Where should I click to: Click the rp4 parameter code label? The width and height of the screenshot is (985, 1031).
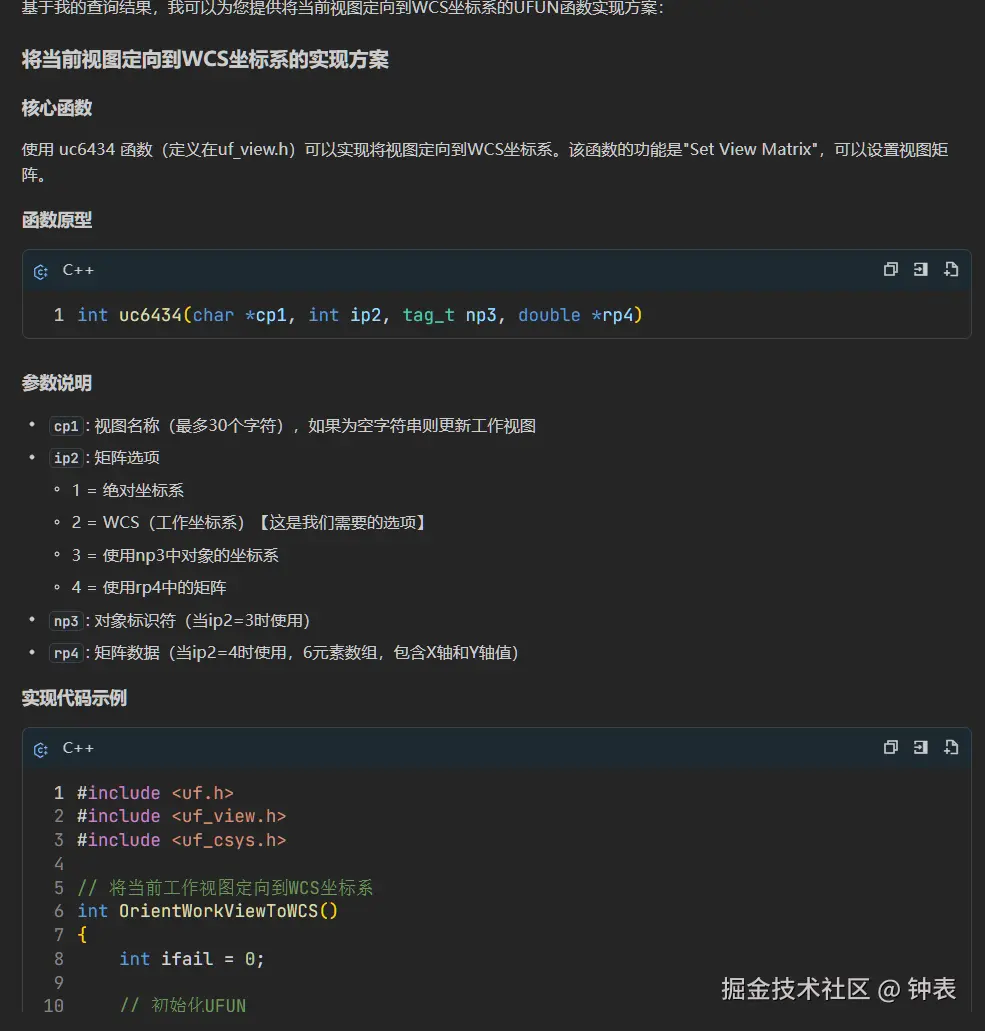pyautogui.click(x=66, y=653)
